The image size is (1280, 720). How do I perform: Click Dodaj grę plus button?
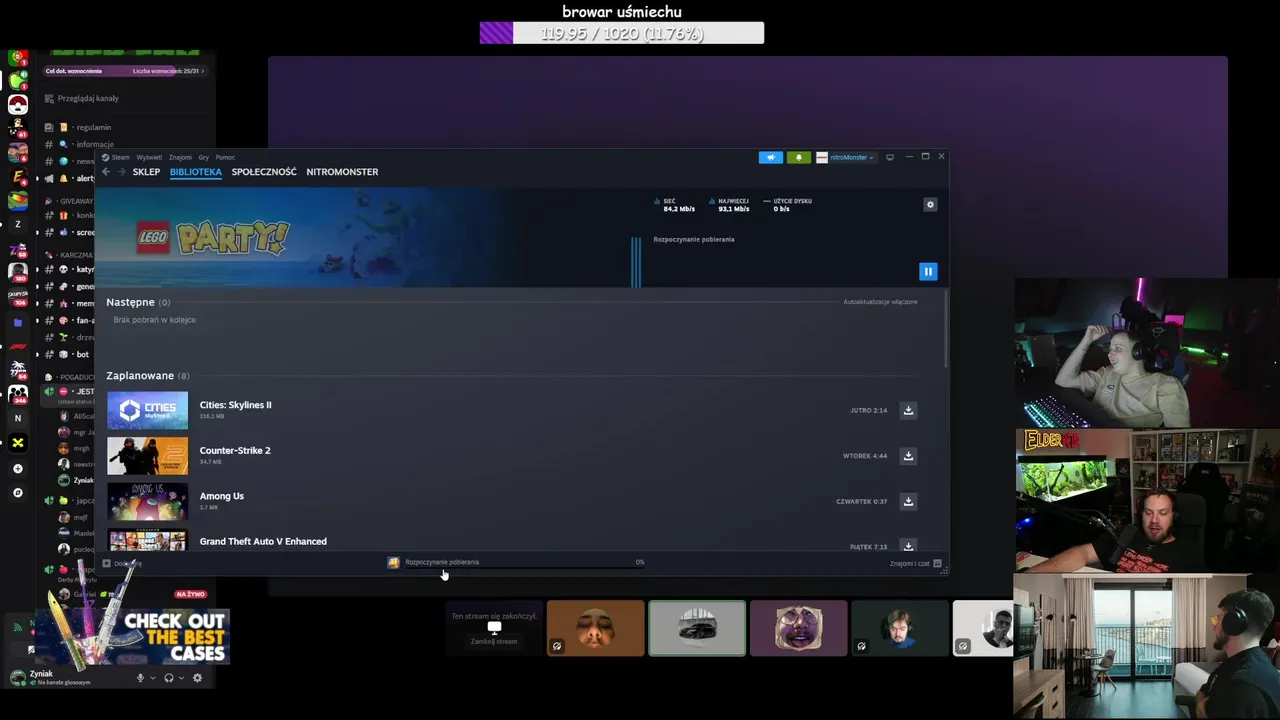[x=107, y=563]
